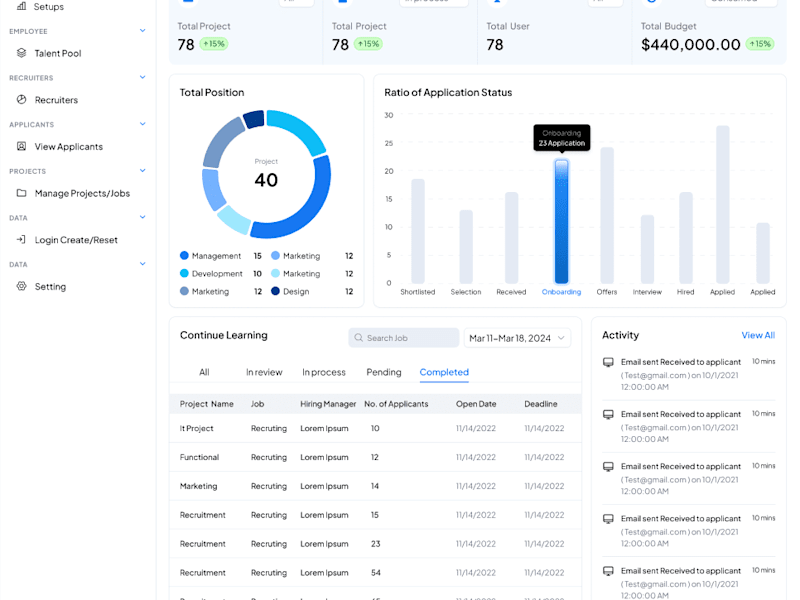
Task: Click the Development cyan legend dot
Action: [184, 273]
